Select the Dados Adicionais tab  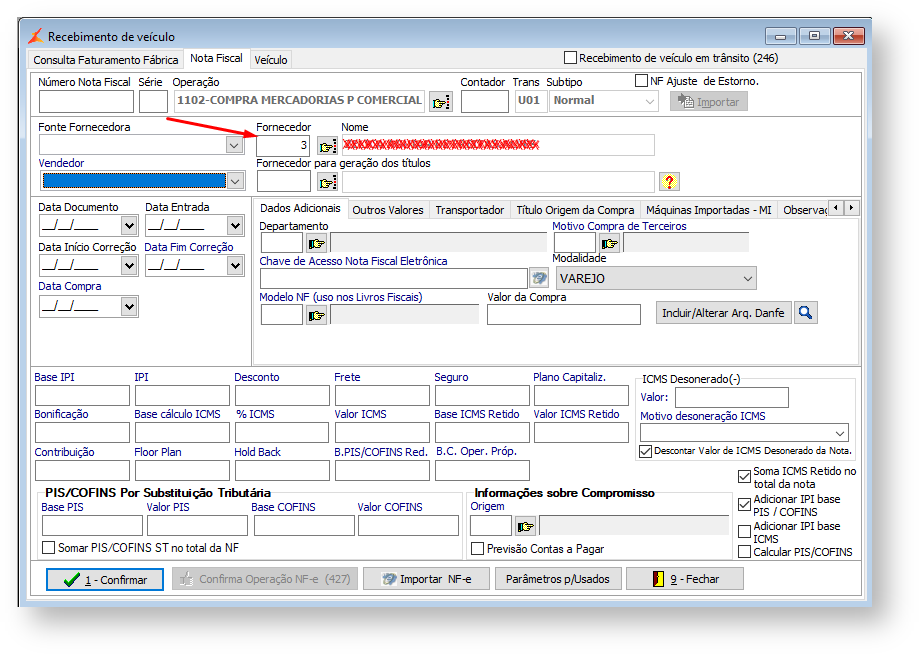(x=300, y=208)
